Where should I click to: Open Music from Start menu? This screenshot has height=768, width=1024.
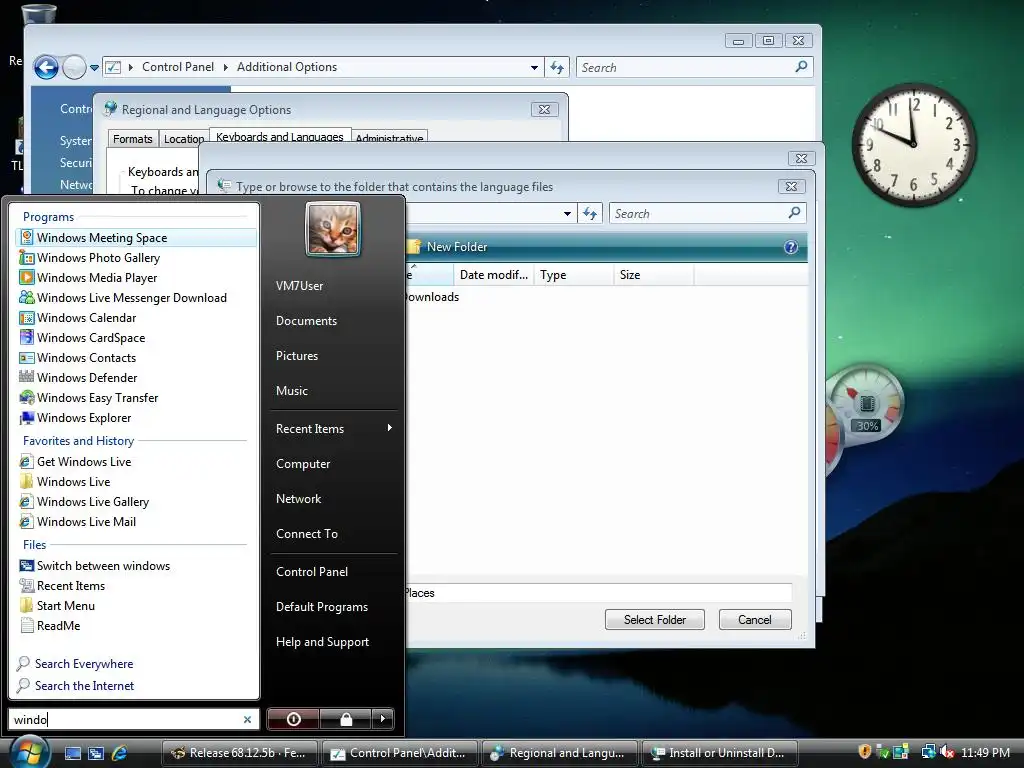[x=291, y=391]
